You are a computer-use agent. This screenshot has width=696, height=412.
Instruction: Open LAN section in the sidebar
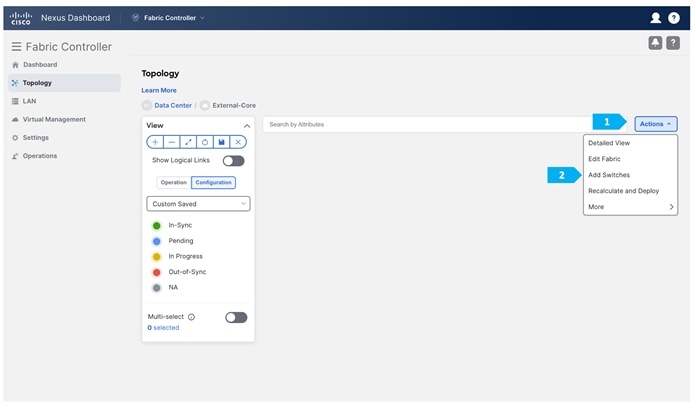(x=29, y=101)
